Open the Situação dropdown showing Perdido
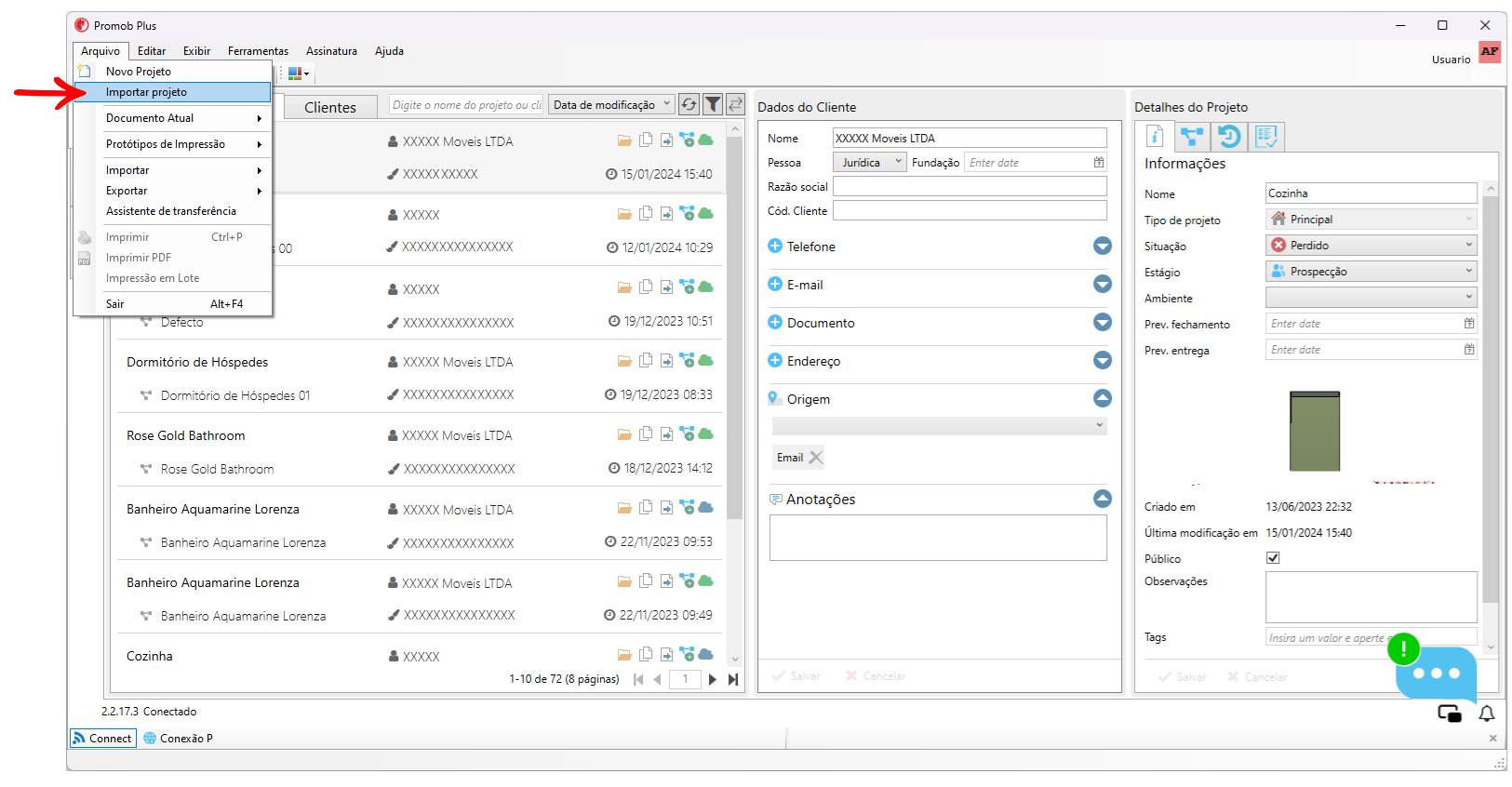This screenshot has width=1512, height=787. point(1372,246)
